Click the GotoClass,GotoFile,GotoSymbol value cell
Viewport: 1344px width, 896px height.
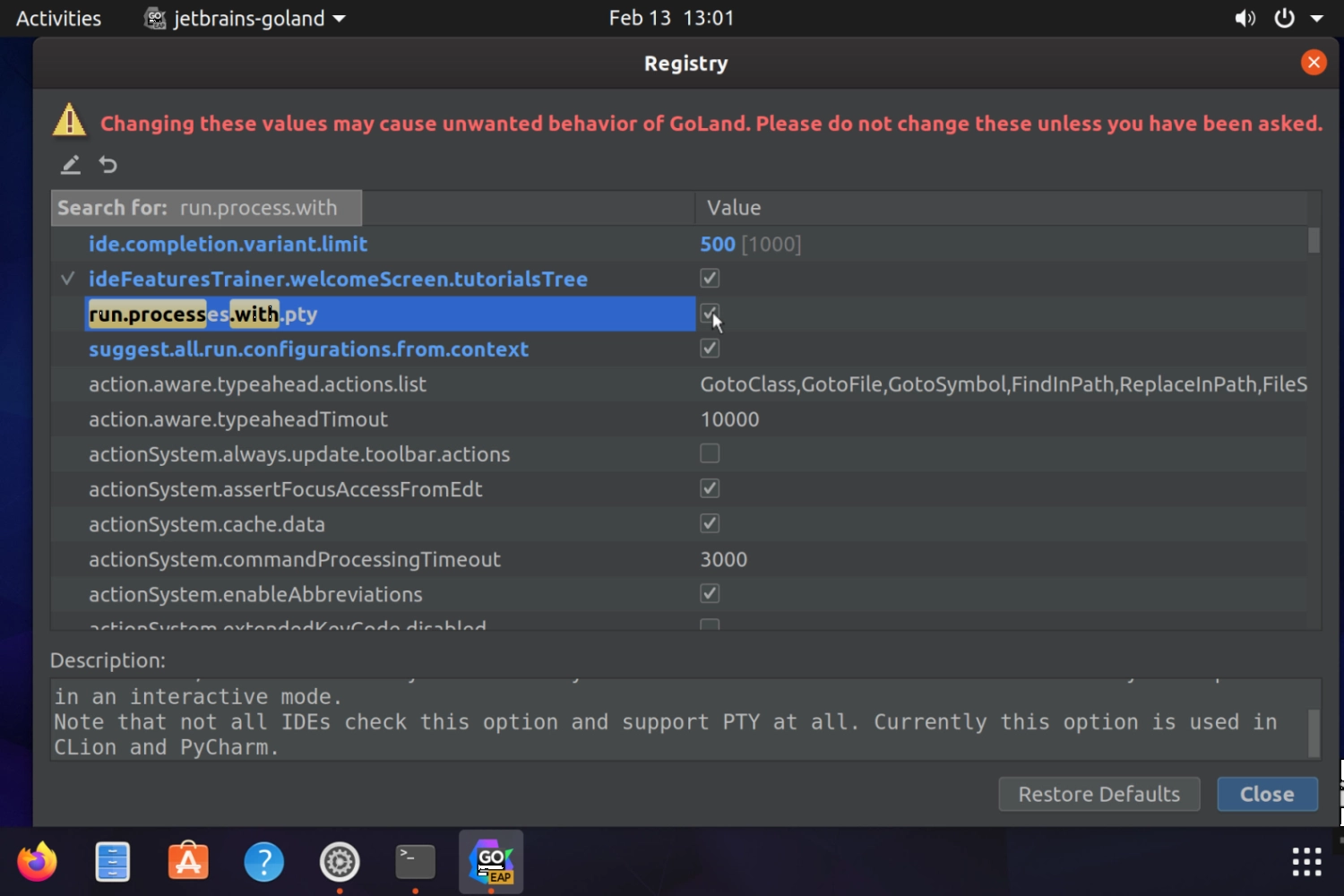click(x=1004, y=384)
